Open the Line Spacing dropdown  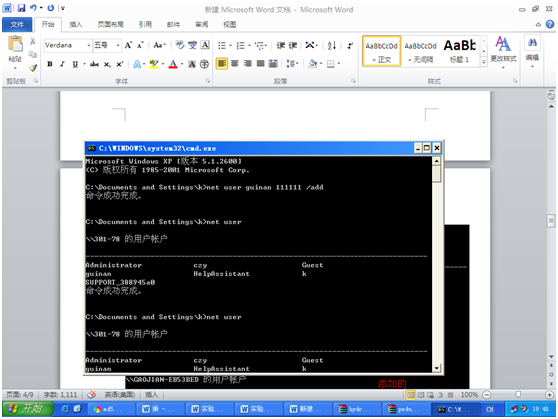[x=293, y=64]
